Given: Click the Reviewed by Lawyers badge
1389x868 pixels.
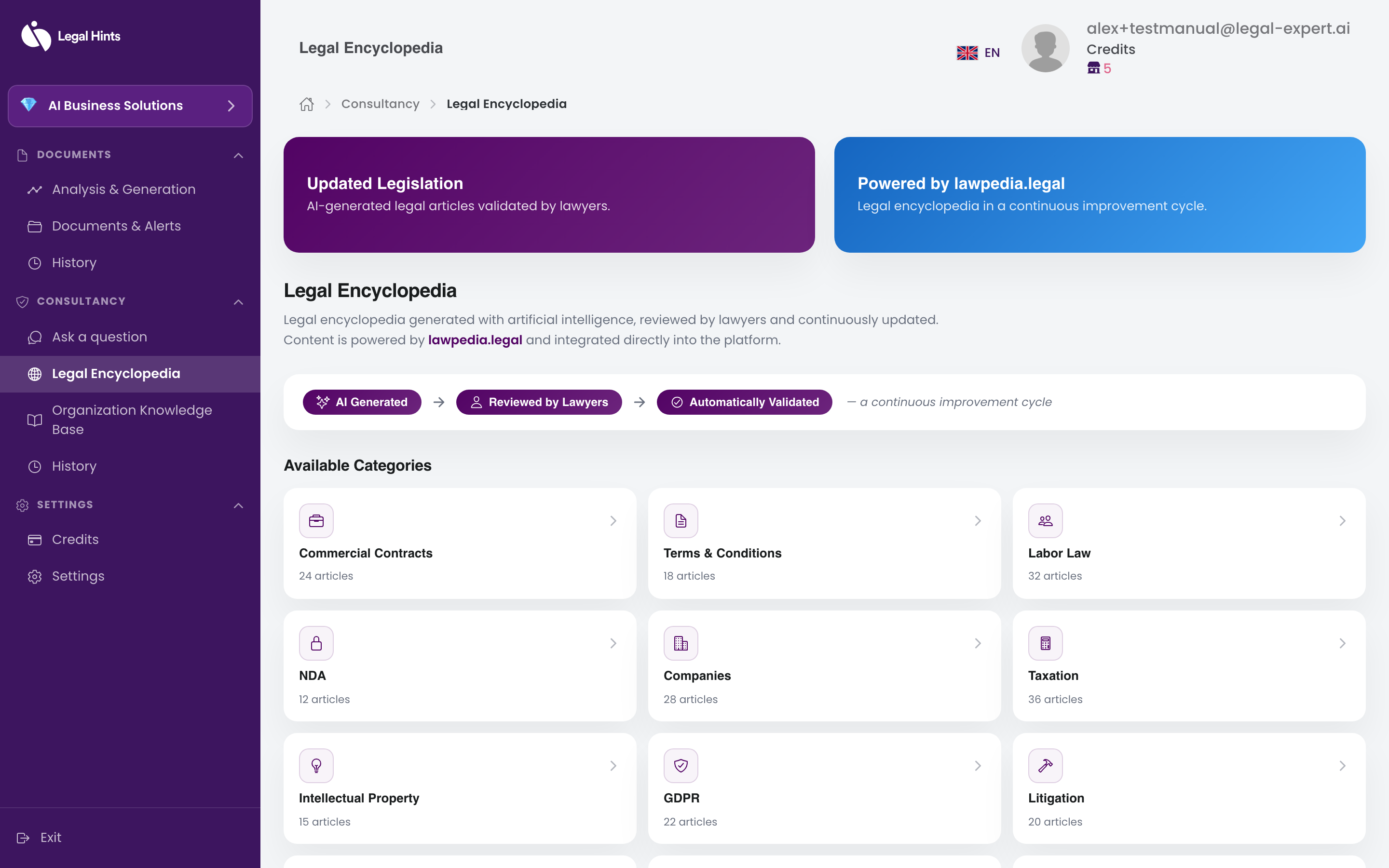Looking at the screenshot, I should coord(538,402).
